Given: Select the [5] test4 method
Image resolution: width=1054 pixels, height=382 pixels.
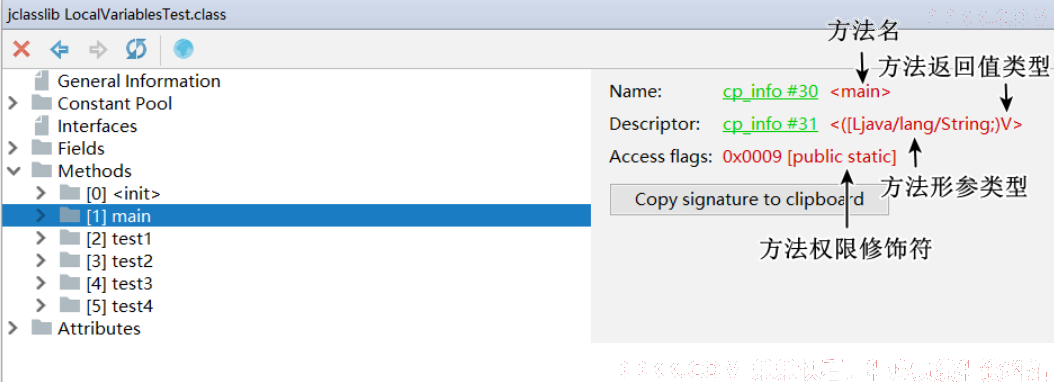Looking at the screenshot, I should point(120,306).
